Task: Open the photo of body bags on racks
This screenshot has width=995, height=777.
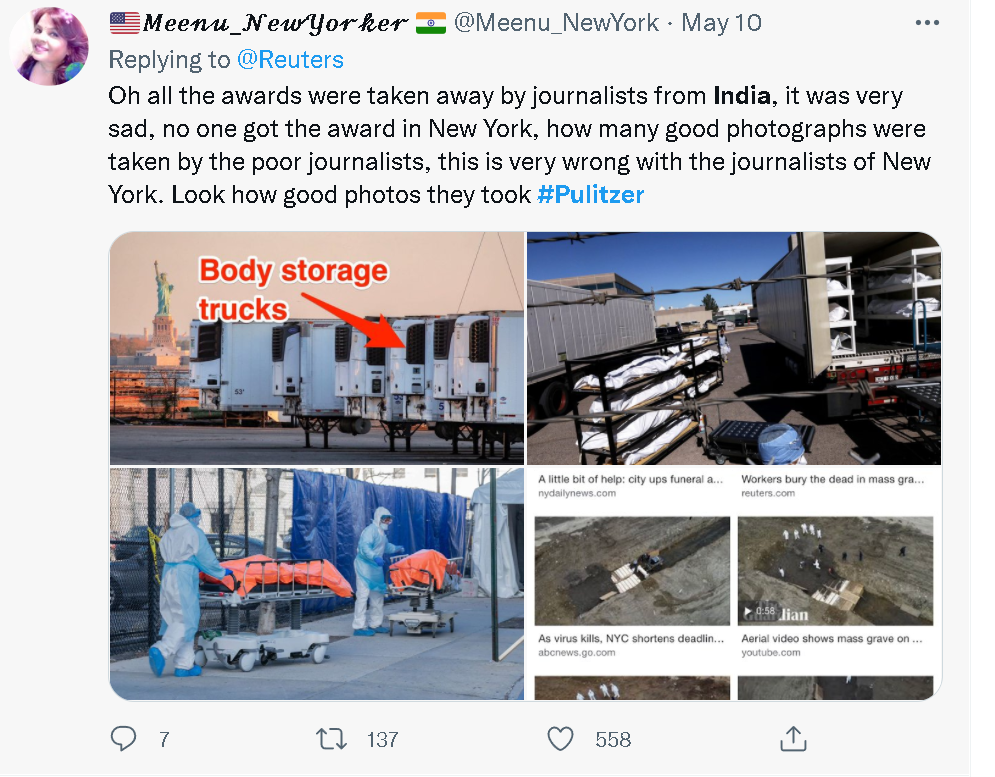Action: coord(733,348)
